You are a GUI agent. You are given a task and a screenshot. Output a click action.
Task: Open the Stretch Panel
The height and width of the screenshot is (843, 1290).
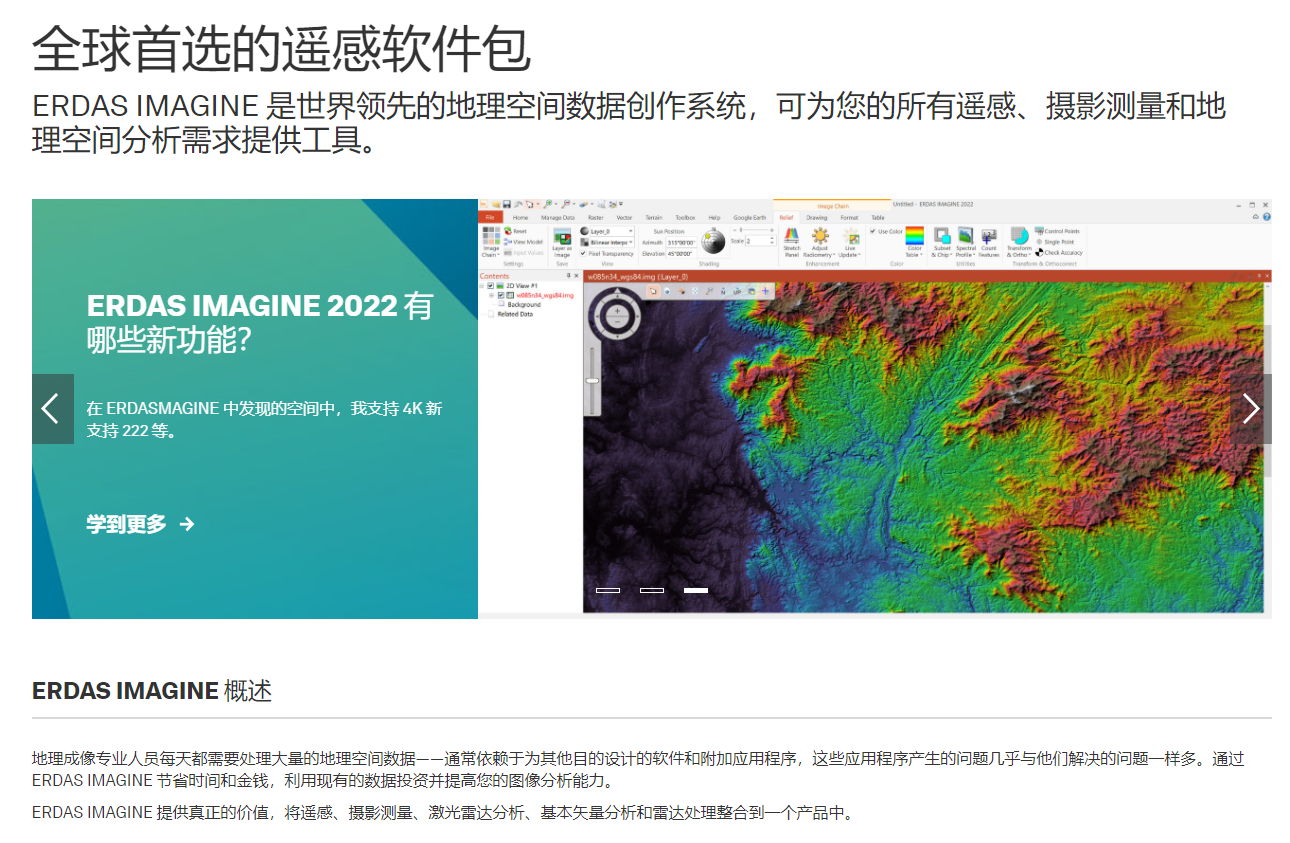[x=792, y=242]
